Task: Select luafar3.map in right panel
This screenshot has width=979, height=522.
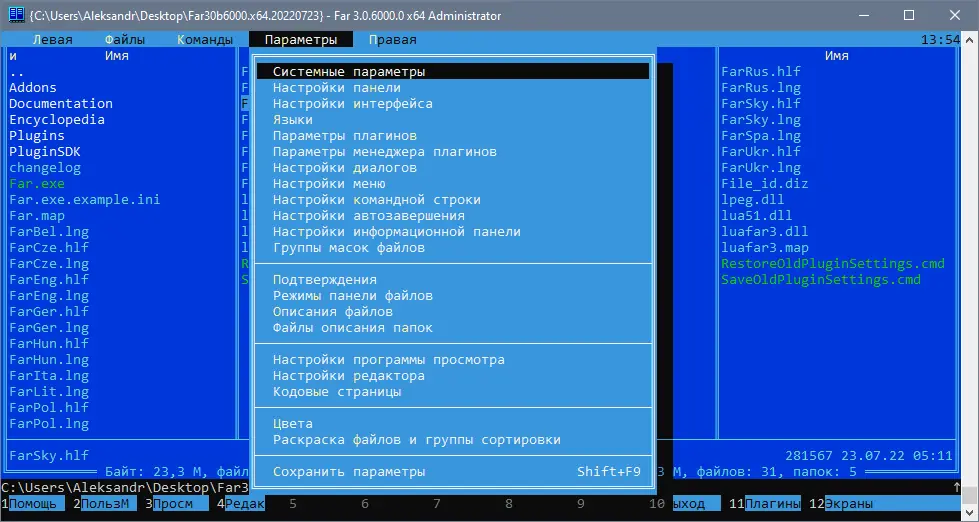Action: click(x=765, y=248)
